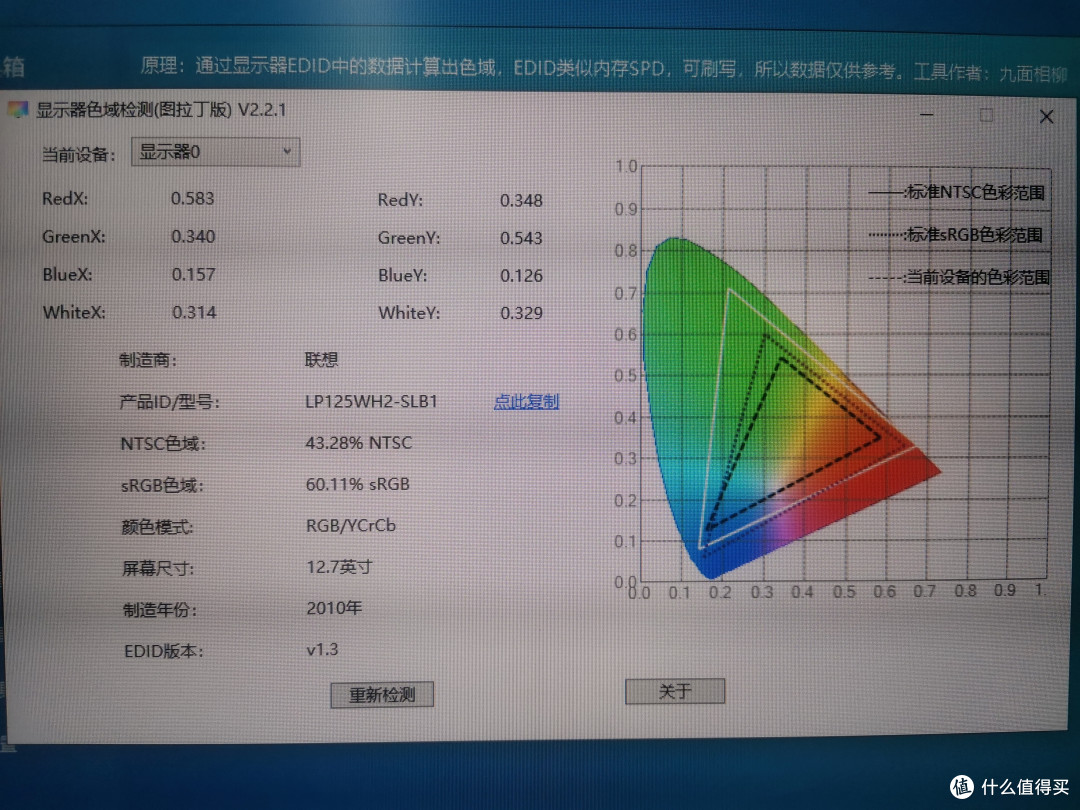This screenshot has height=810, width=1080.
Task: Click the NTSC色域 label
Action: [163, 444]
